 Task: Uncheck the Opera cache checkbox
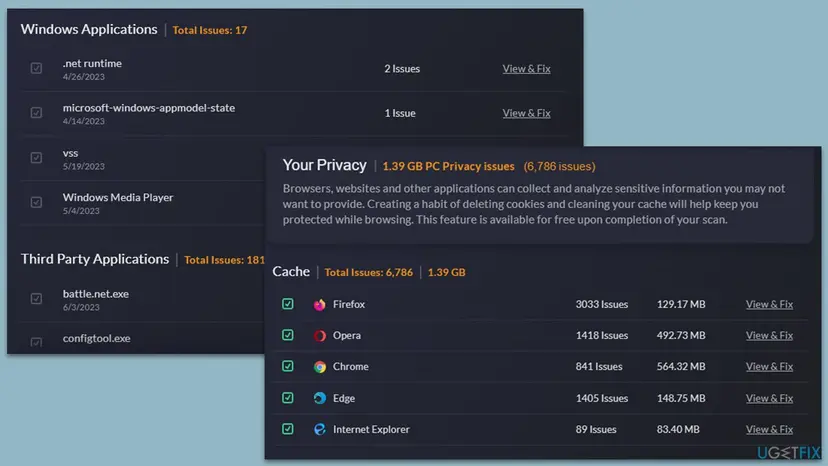coord(287,335)
